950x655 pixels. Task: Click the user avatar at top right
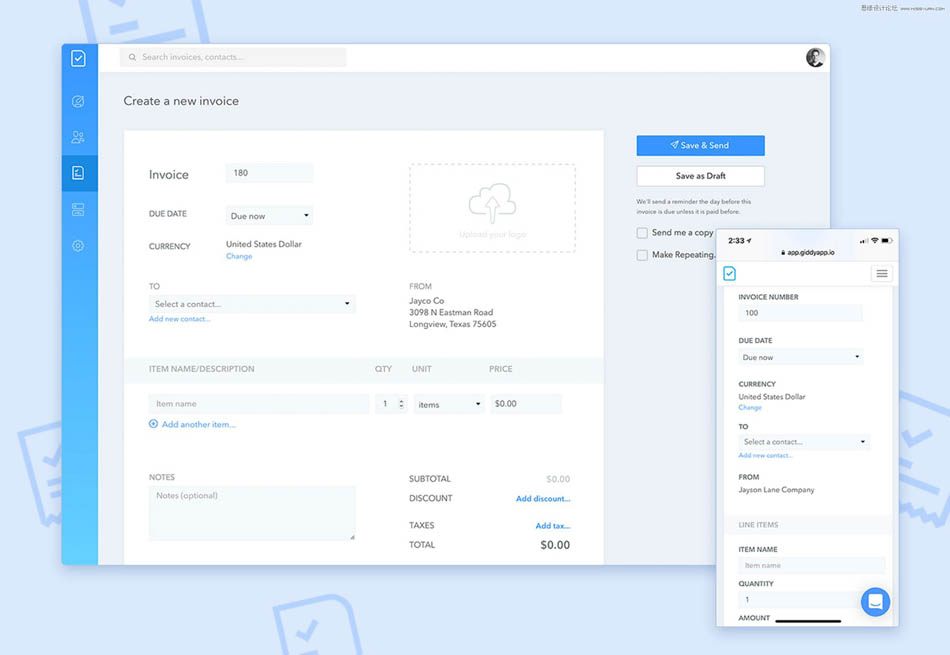click(815, 58)
